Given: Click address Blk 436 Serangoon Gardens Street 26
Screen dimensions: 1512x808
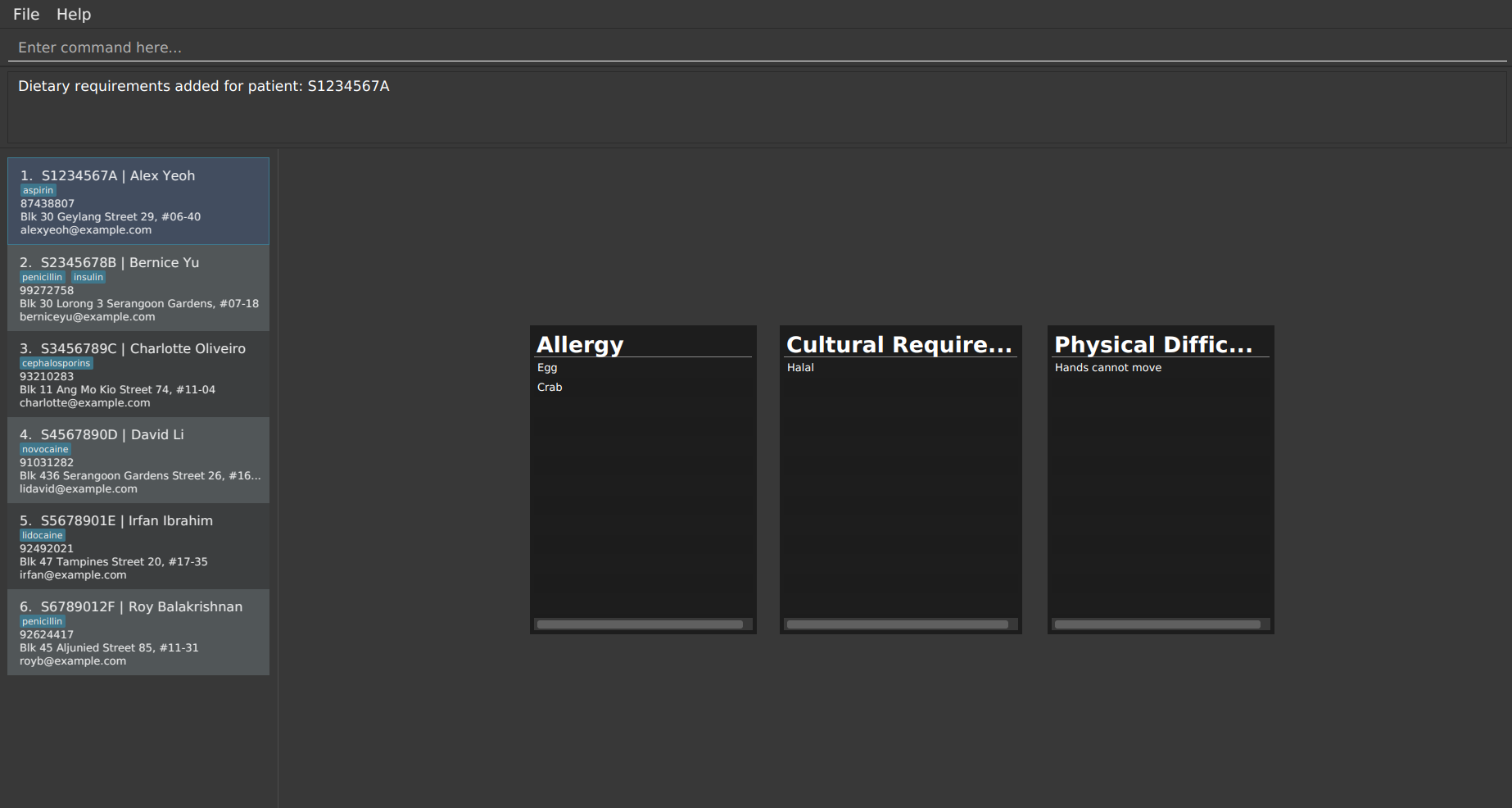Looking at the screenshot, I should click(140, 475).
